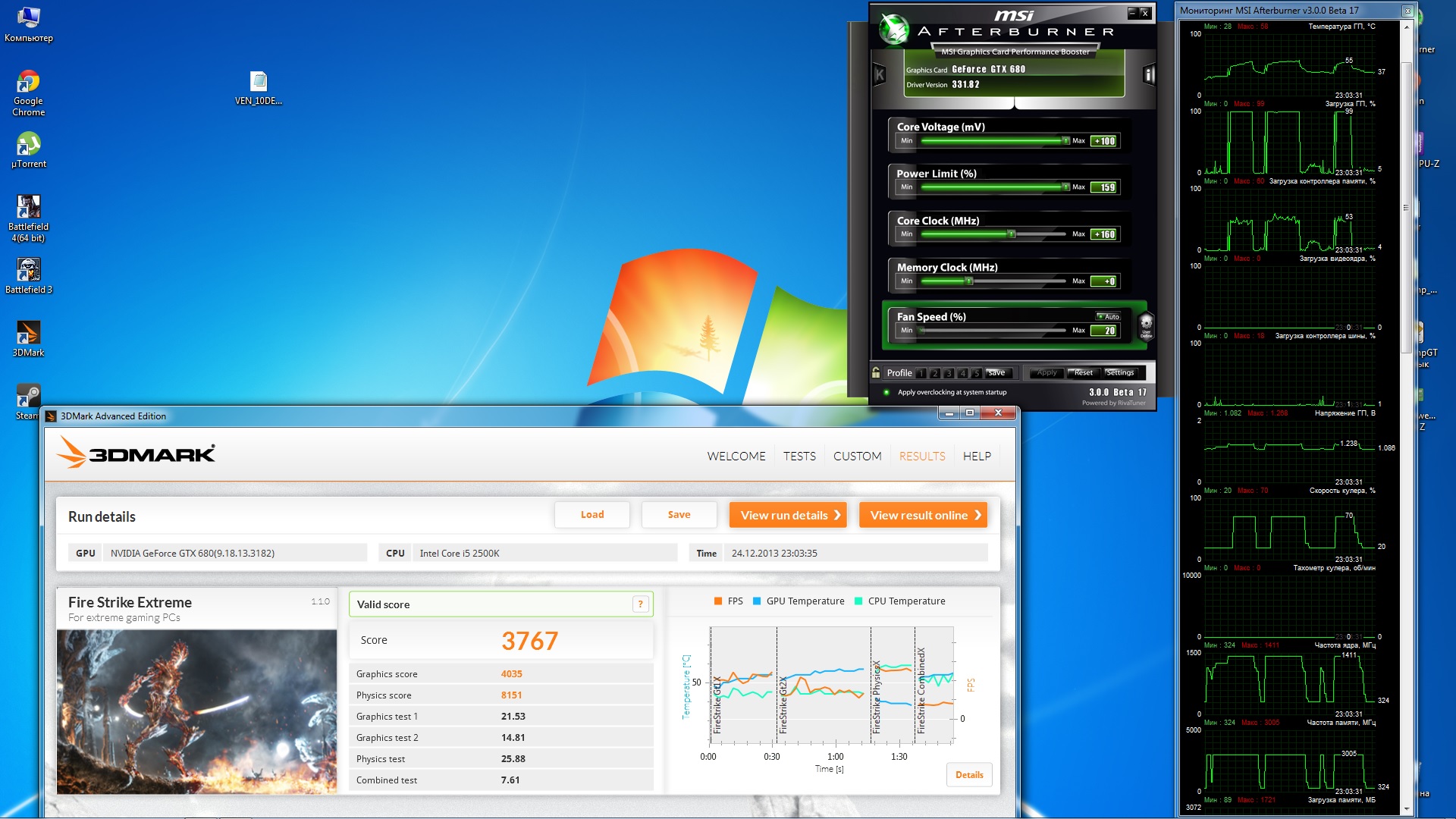Open the User Define fan gear icon
This screenshot has height=819, width=1456.
pos(1146,325)
